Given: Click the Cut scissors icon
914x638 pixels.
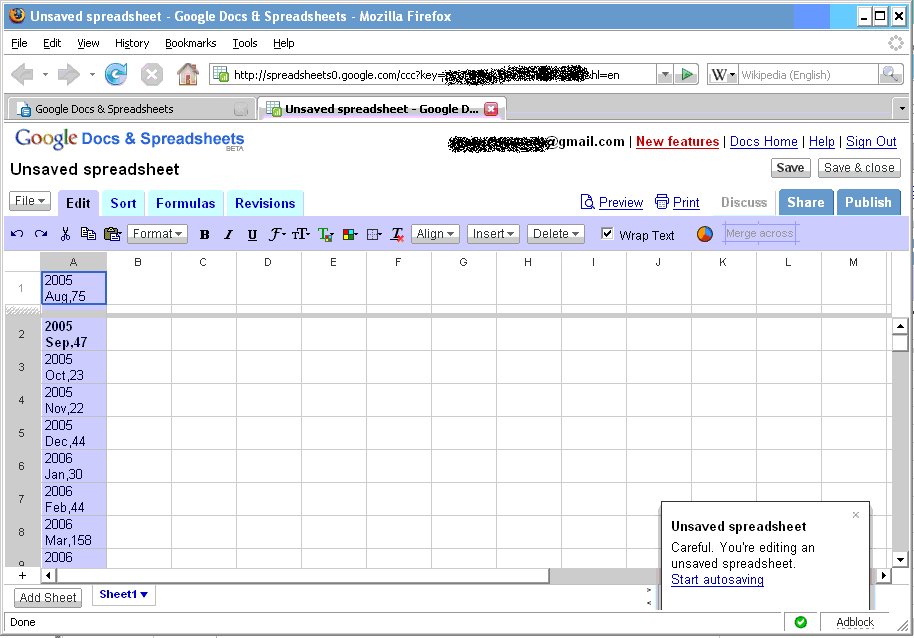Looking at the screenshot, I should click(x=65, y=234).
